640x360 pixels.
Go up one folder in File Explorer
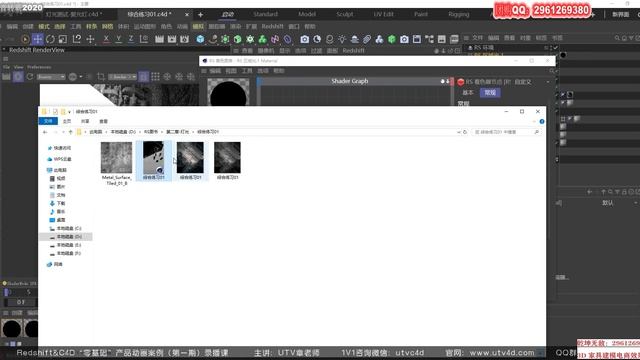pos(70,132)
